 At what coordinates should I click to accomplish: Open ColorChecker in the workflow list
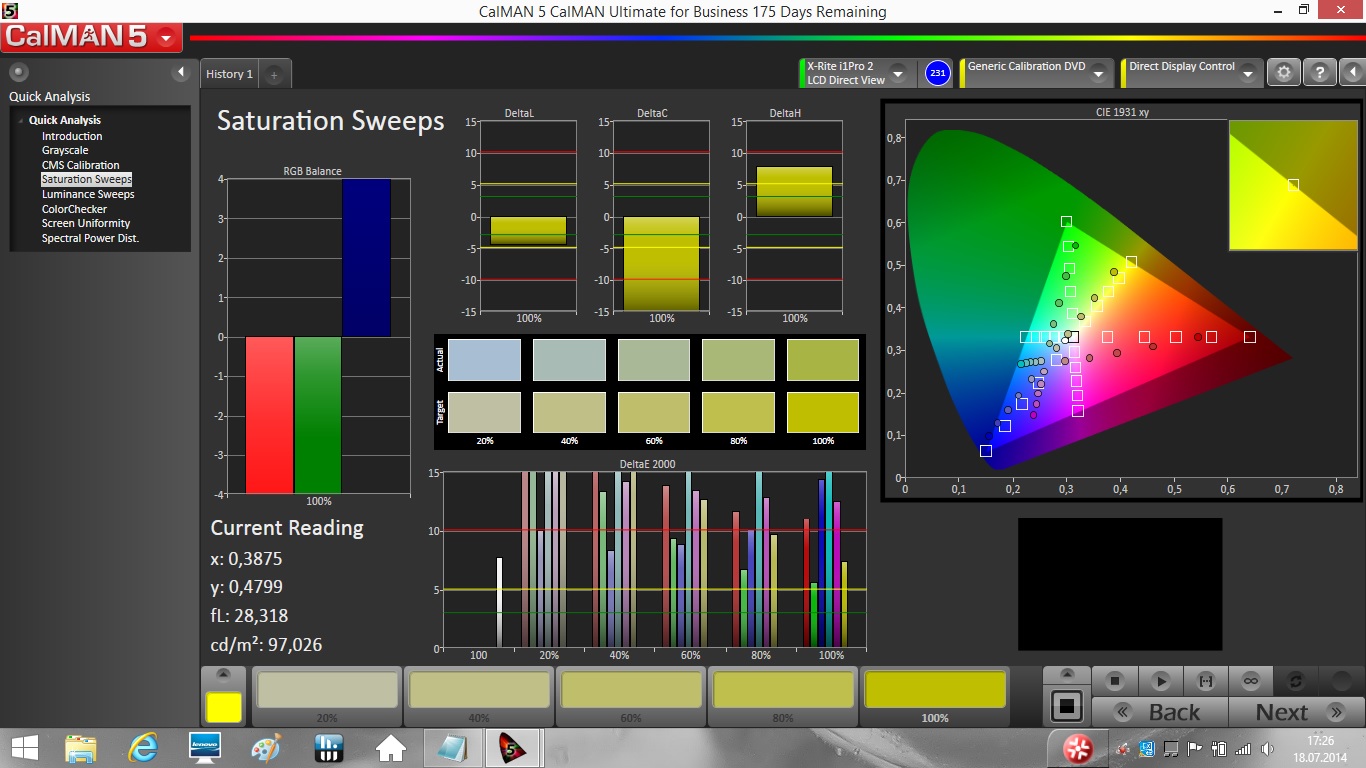click(74, 209)
